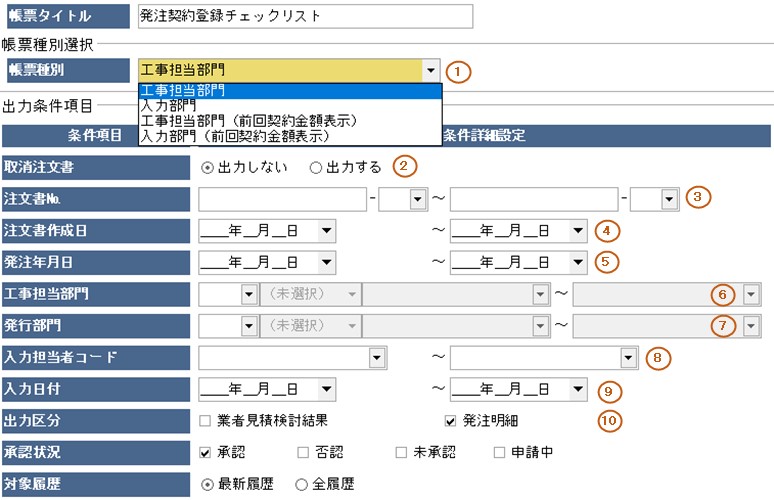
Task: Open the ending 注文書No. suffix dropdown
Action: pos(669,199)
